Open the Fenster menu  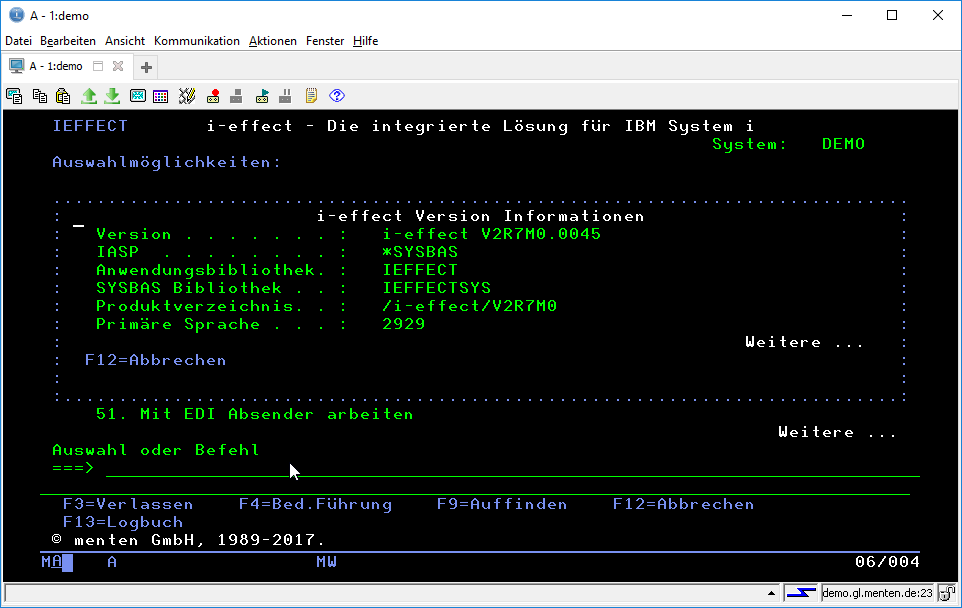point(325,41)
